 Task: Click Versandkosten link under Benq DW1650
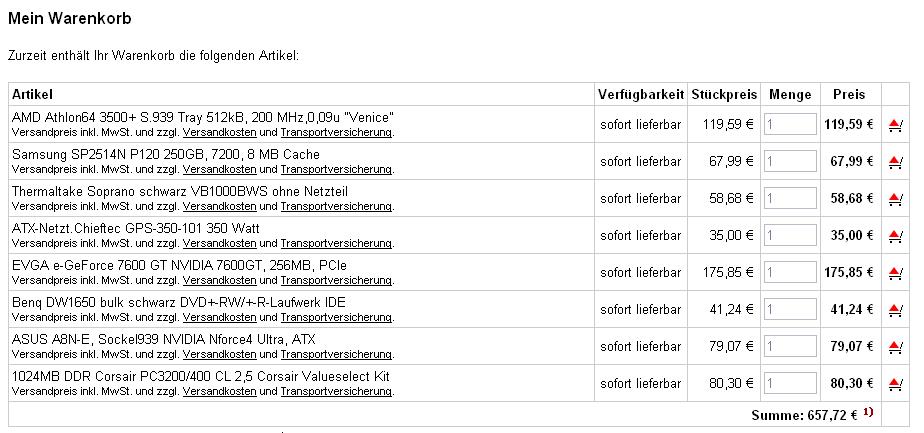click(219, 318)
